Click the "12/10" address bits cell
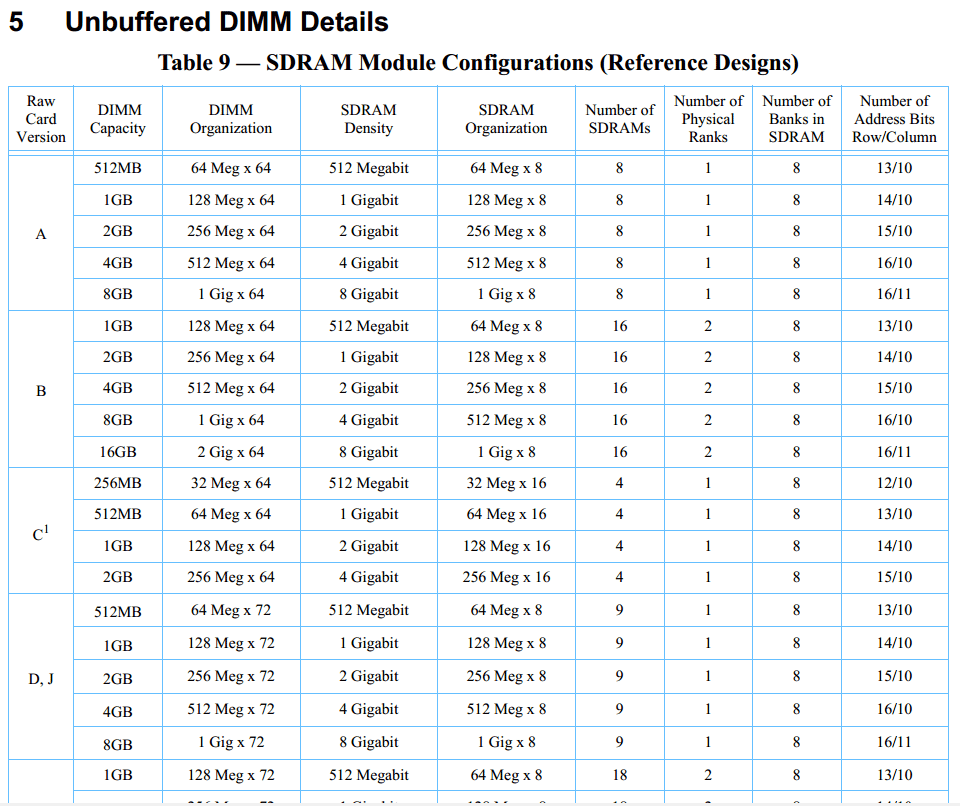 (x=894, y=483)
